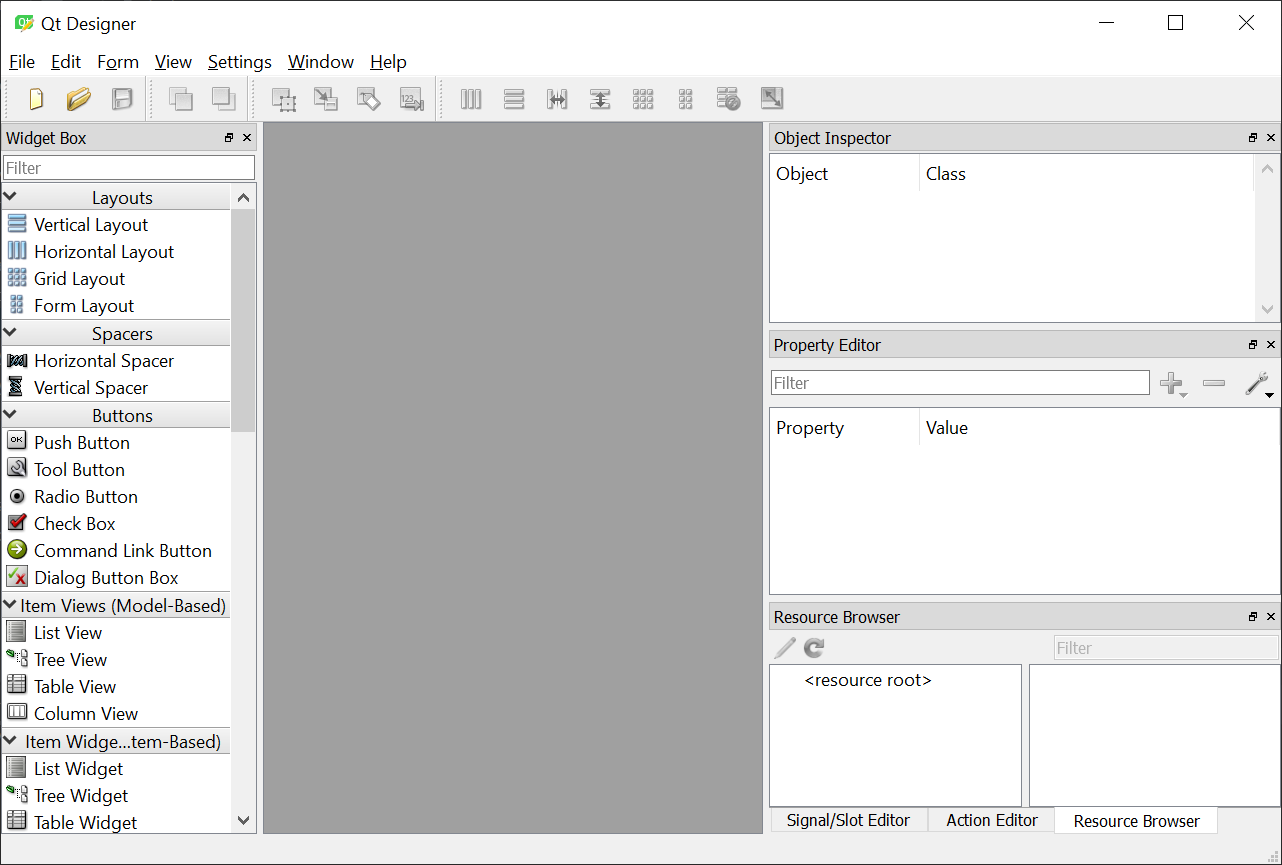The height and width of the screenshot is (865, 1282).
Task: Switch to the Action Editor tab
Action: pyautogui.click(x=992, y=820)
